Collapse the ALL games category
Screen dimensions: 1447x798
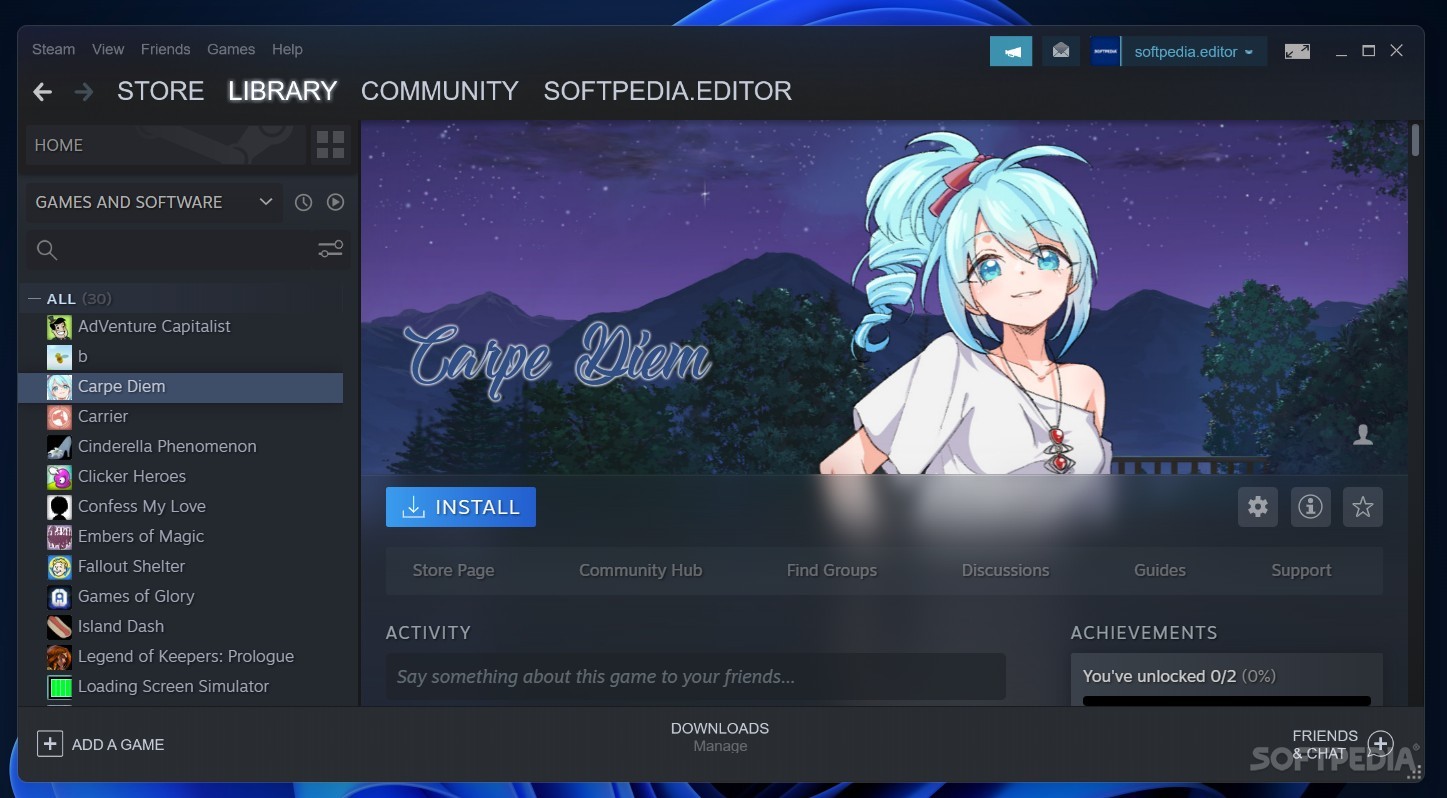(34, 299)
